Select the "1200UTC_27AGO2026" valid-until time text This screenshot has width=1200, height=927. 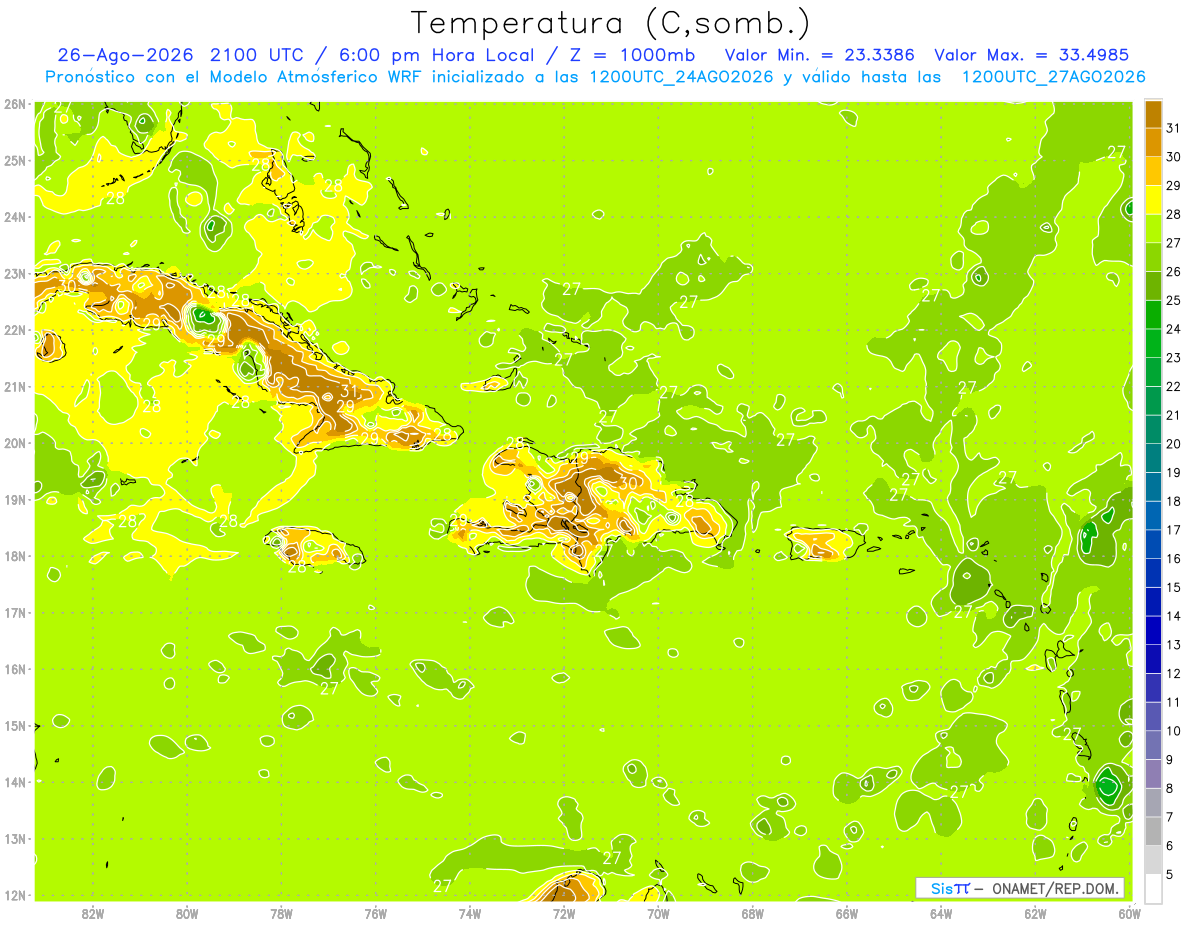[1054, 77]
